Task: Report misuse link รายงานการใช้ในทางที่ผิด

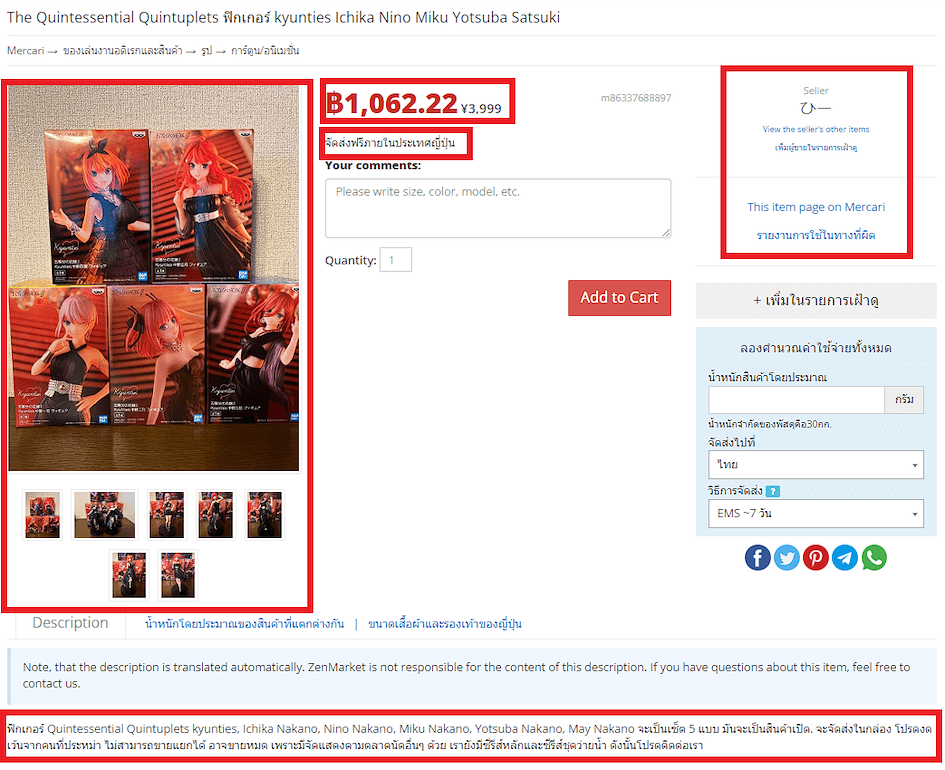Action: coord(815,235)
